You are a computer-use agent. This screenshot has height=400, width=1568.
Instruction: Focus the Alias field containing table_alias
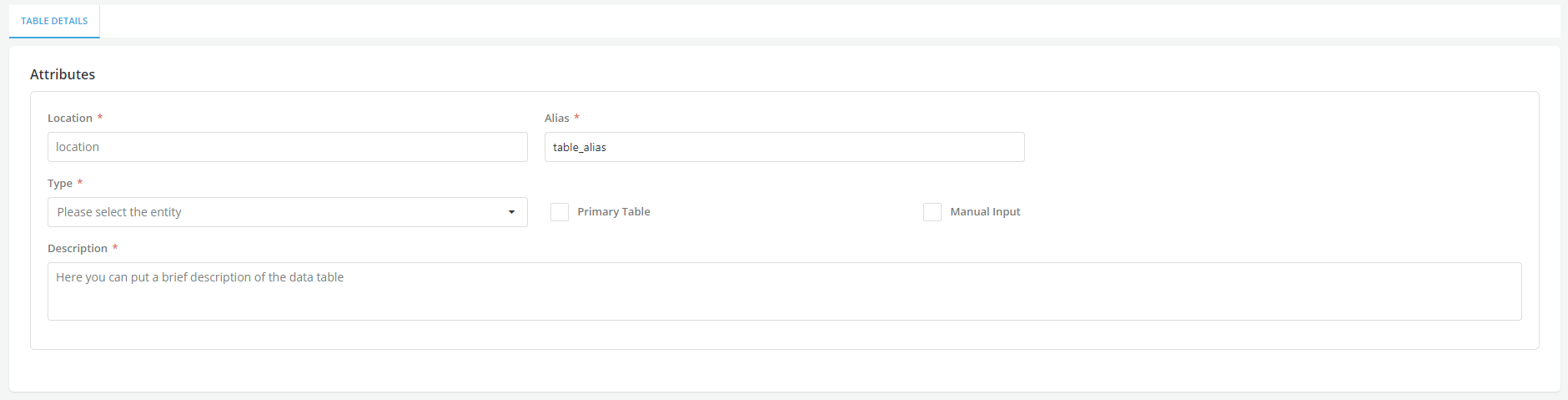point(784,147)
